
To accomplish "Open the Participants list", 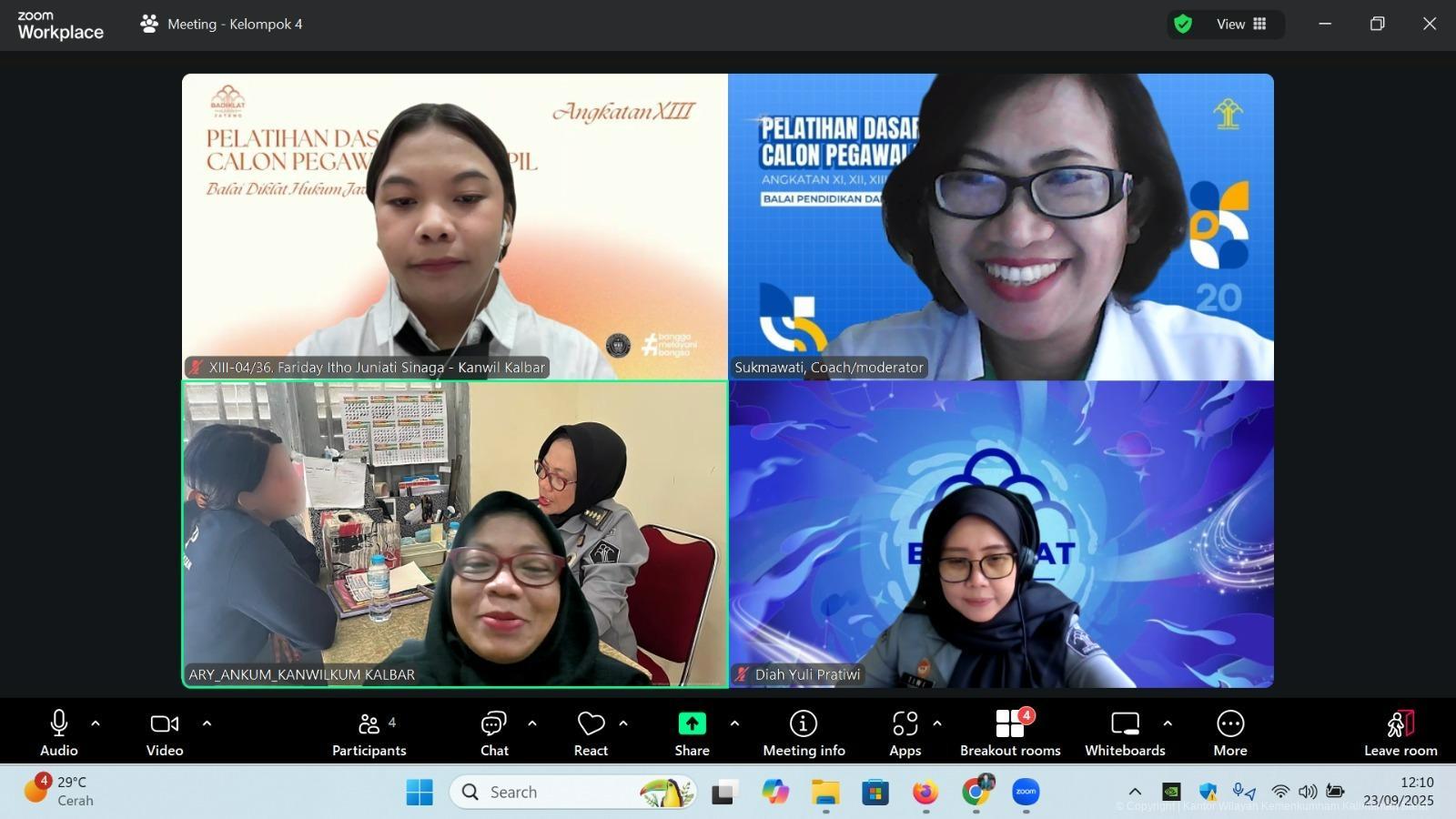I will [x=369, y=731].
